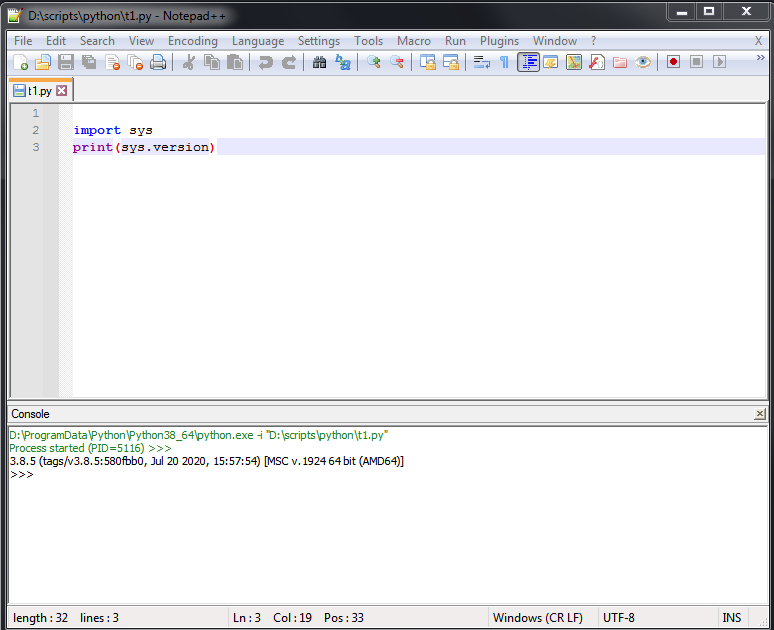Open the Macro menu
This screenshot has width=774, height=630.
click(414, 41)
